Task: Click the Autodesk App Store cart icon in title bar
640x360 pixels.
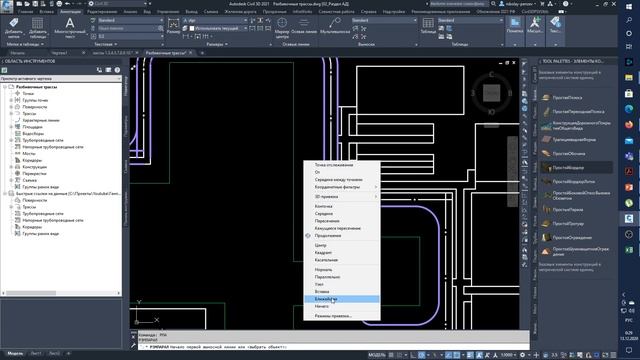Action: 542,4
